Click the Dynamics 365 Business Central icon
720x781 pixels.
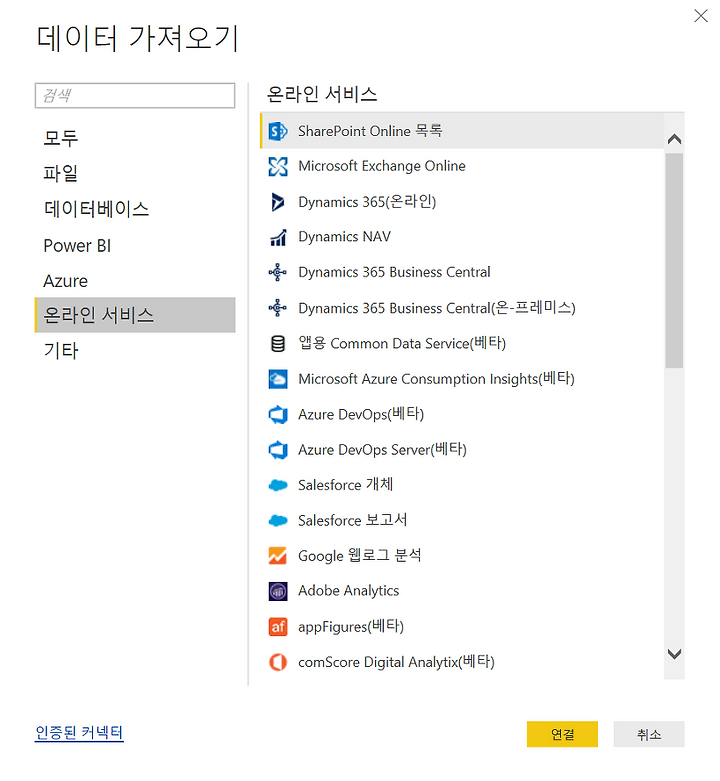point(278,273)
